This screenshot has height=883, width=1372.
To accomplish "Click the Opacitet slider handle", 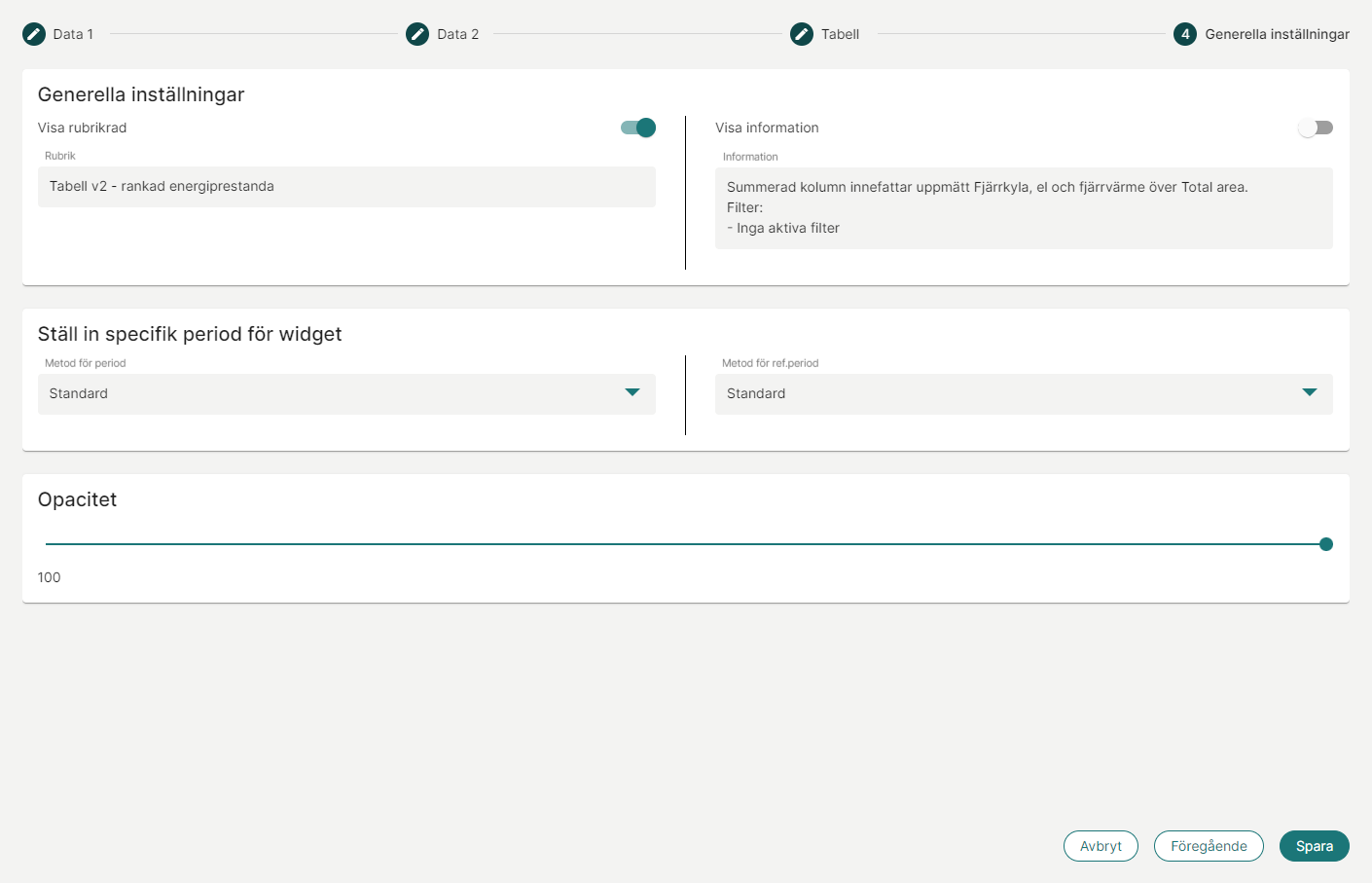I will point(1325,544).
